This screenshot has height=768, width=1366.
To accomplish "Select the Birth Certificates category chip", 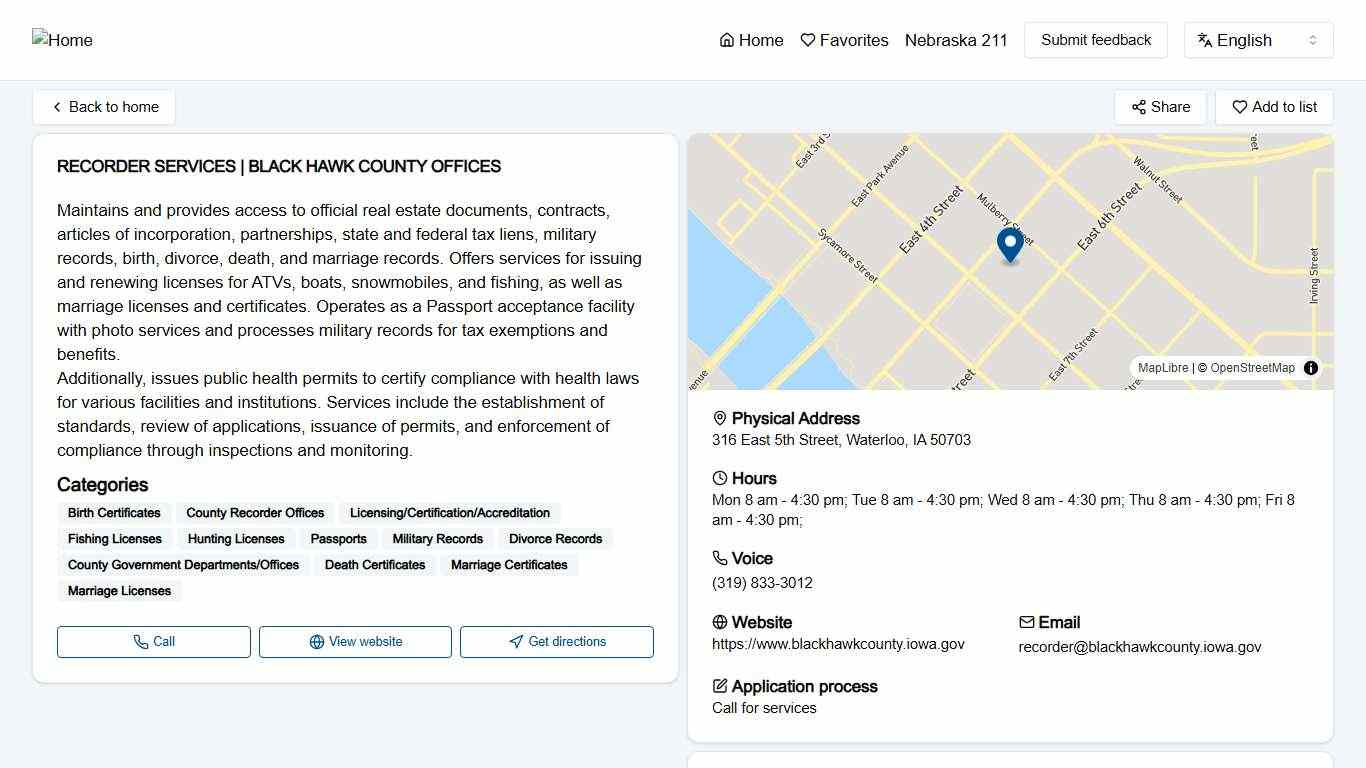I will pos(114,513).
